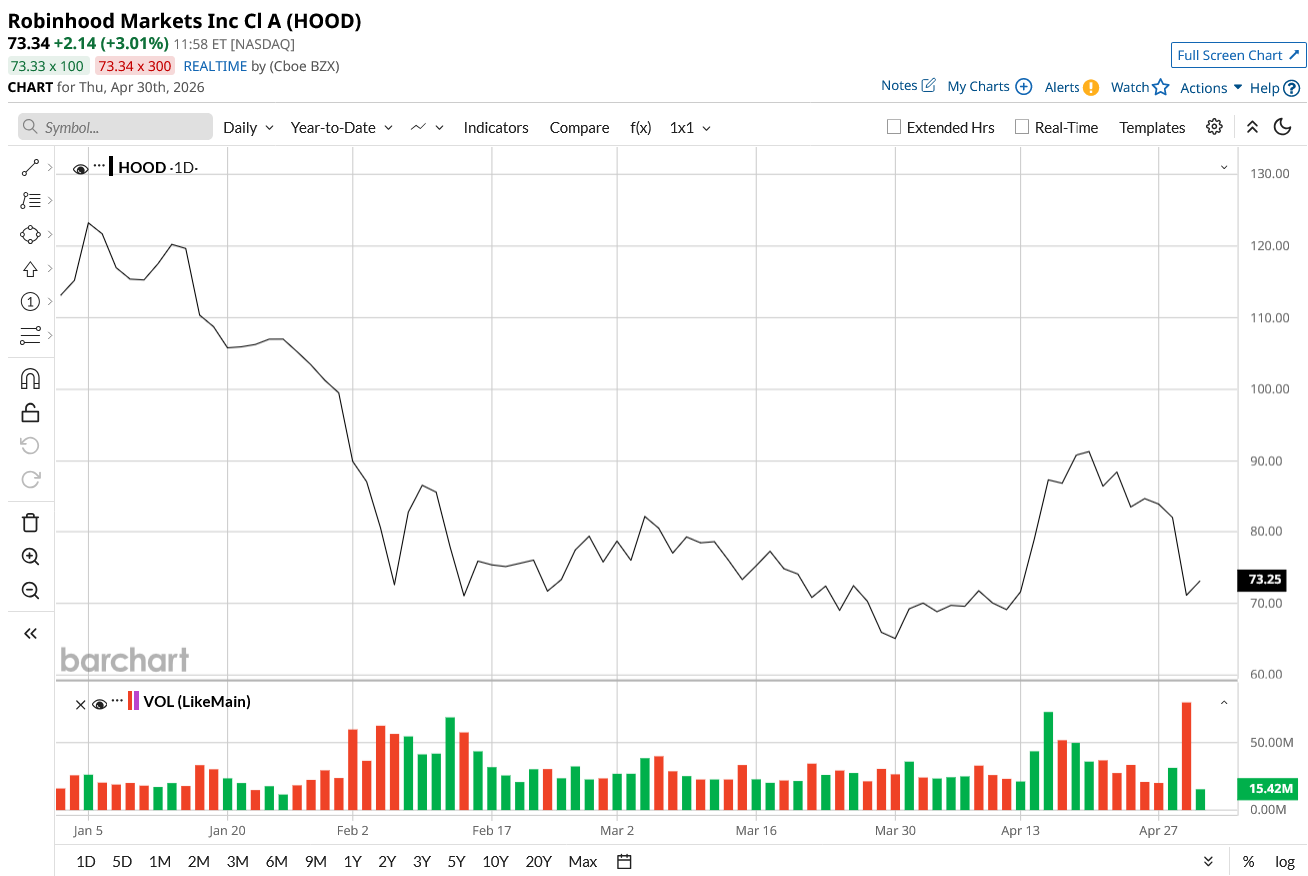Click the lock drawings icon

coord(30,412)
